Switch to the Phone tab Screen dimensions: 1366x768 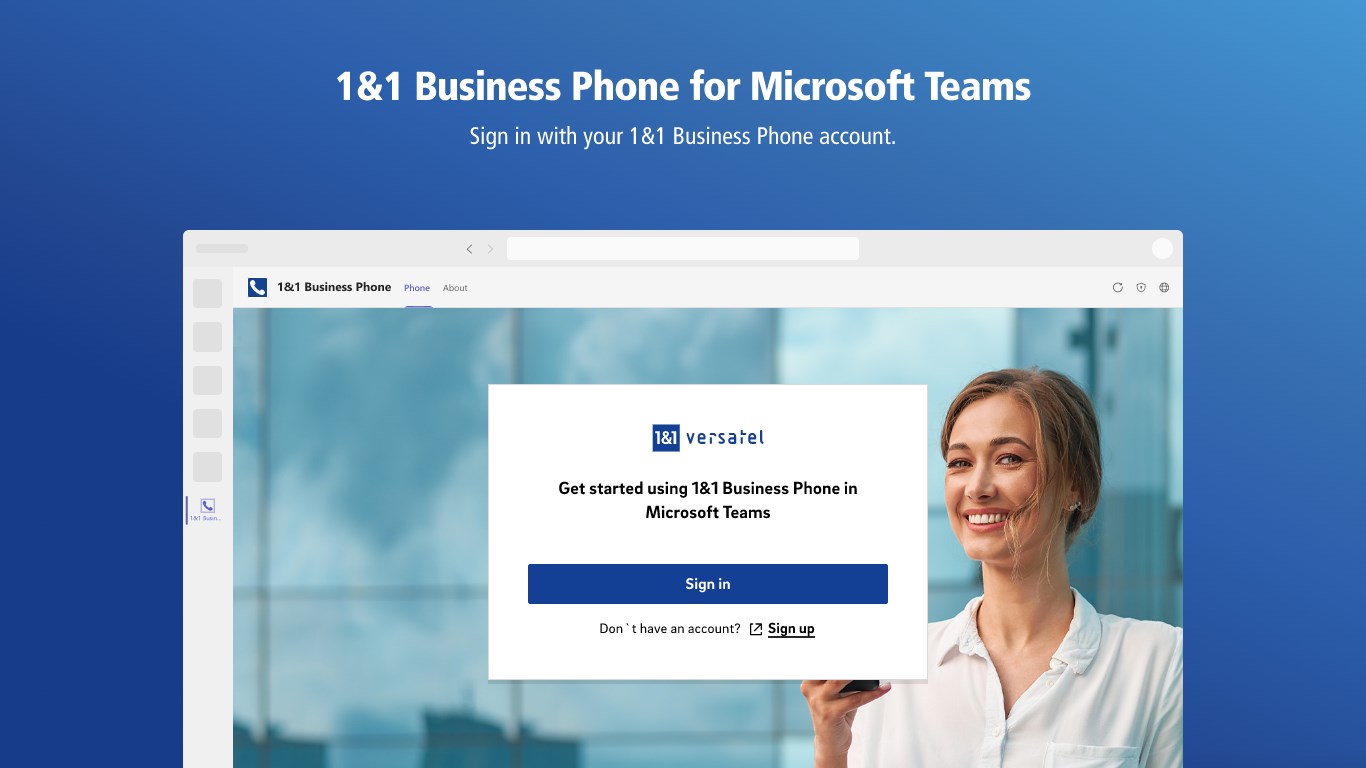(x=417, y=288)
